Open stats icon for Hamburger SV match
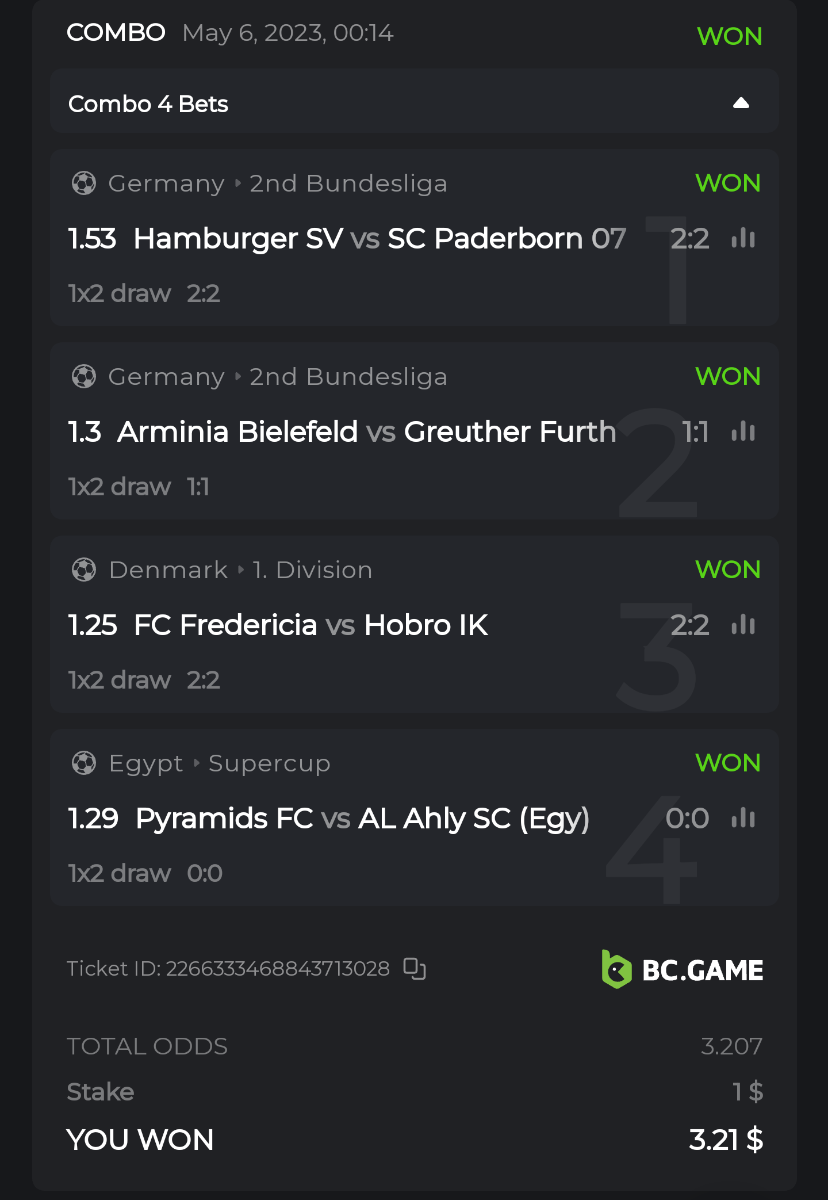The width and height of the screenshot is (828, 1200). (x=743, y=238)
